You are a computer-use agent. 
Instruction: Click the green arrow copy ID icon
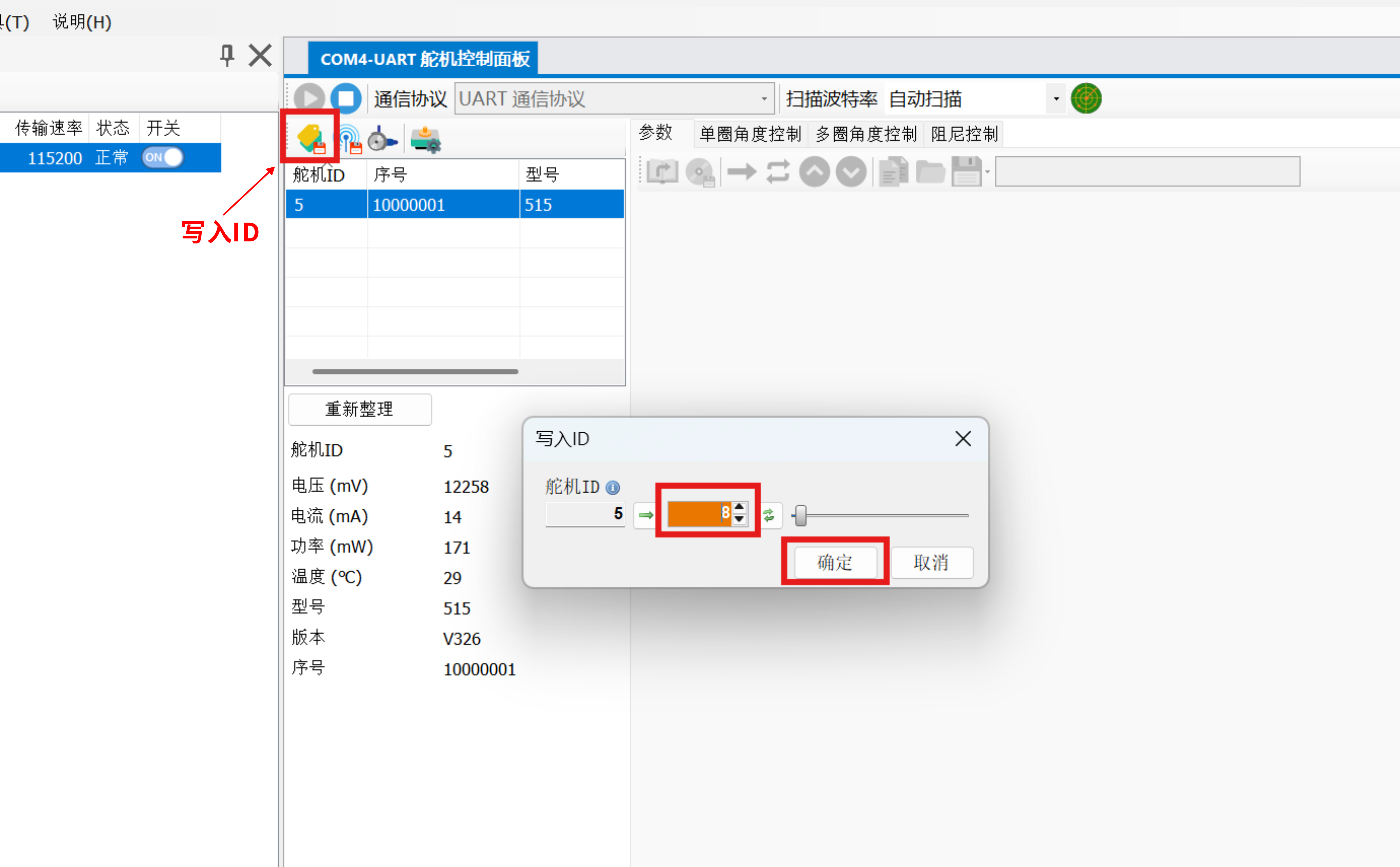(646, 515)
